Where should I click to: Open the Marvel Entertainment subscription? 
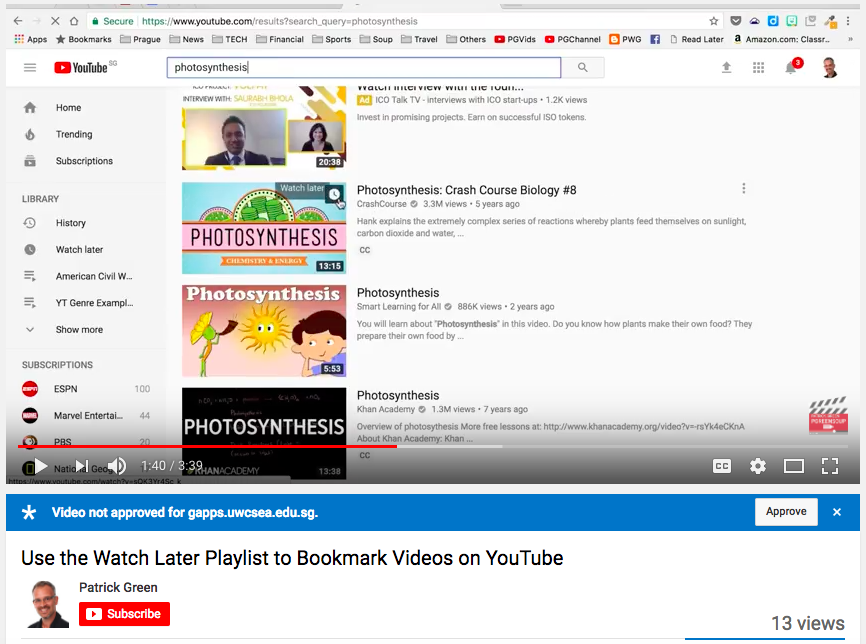(x=86, y=415)
